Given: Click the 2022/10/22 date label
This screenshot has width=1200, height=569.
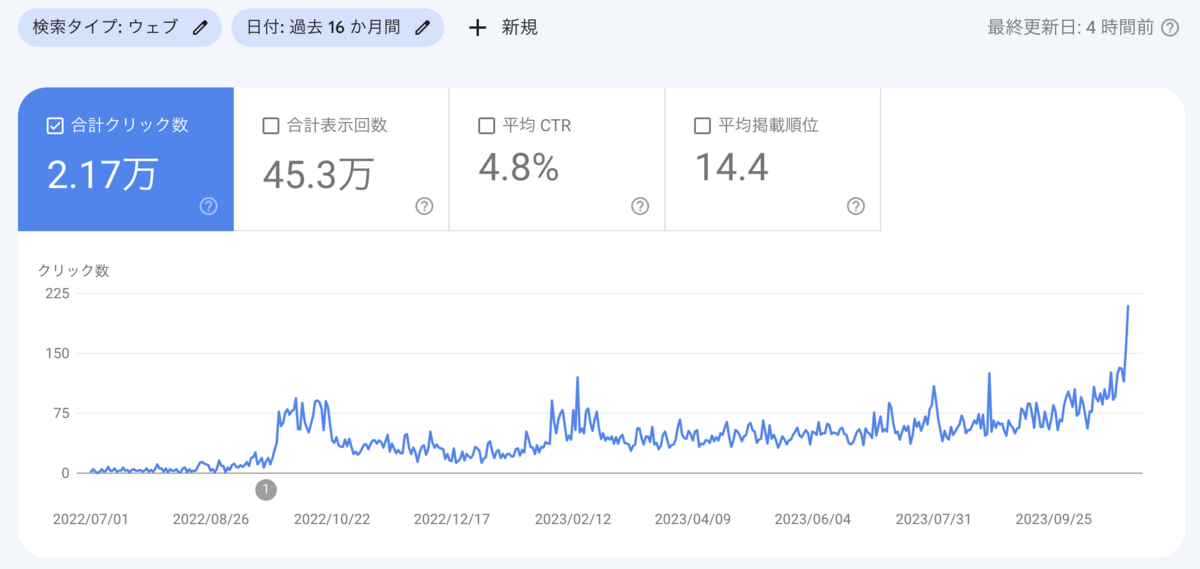Looking at the screenshot, I should [x=331, y=520].
